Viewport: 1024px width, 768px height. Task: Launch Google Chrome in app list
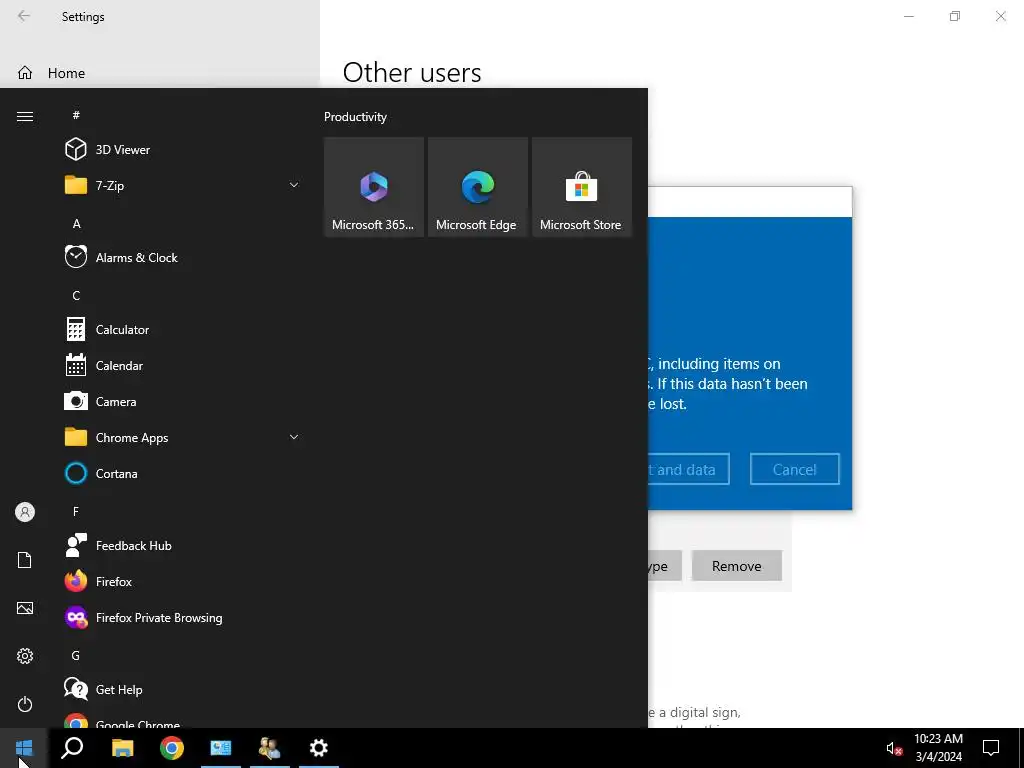(x=183, y=720)
